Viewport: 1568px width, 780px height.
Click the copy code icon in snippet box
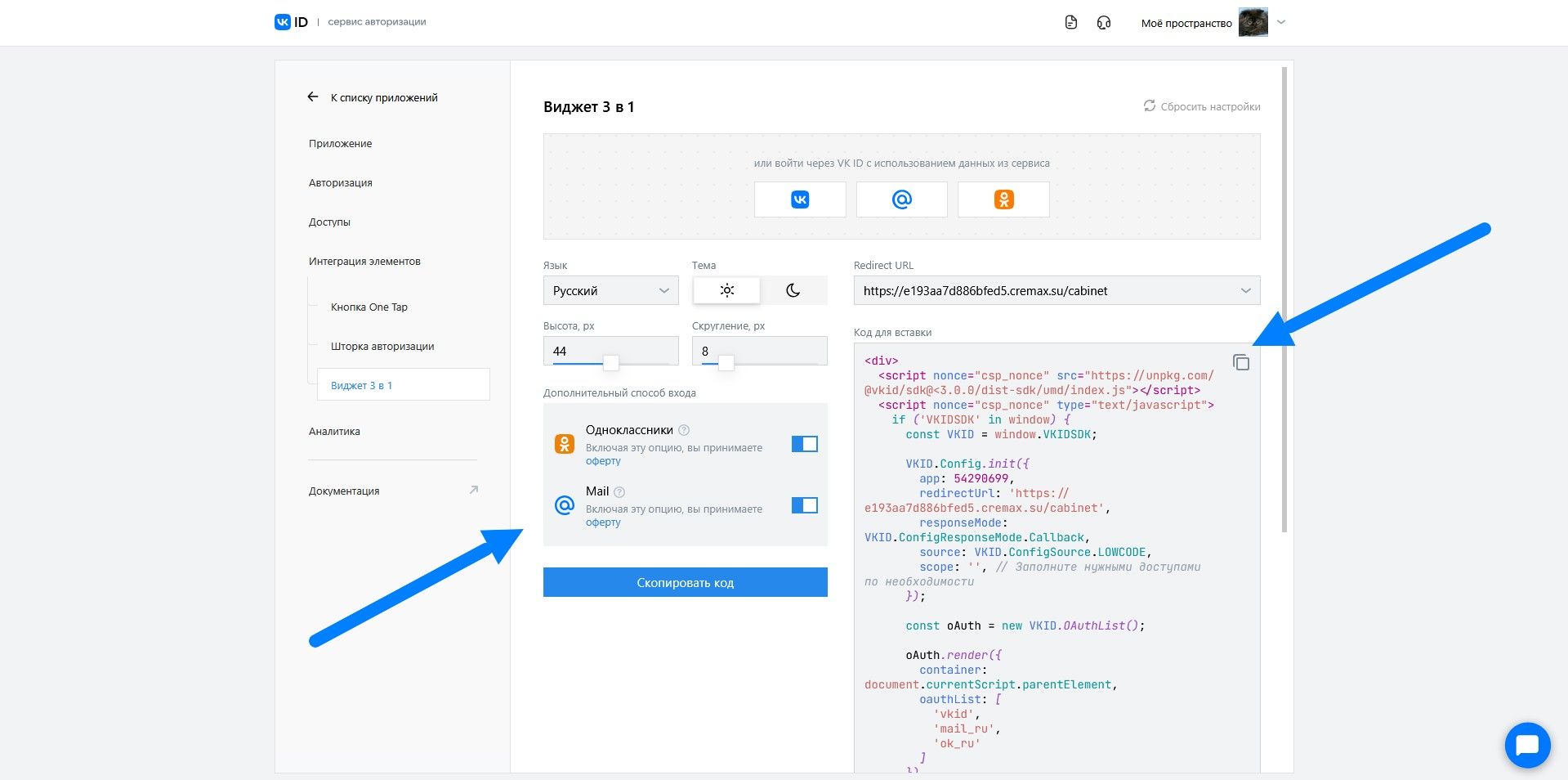click(1240, 362)
